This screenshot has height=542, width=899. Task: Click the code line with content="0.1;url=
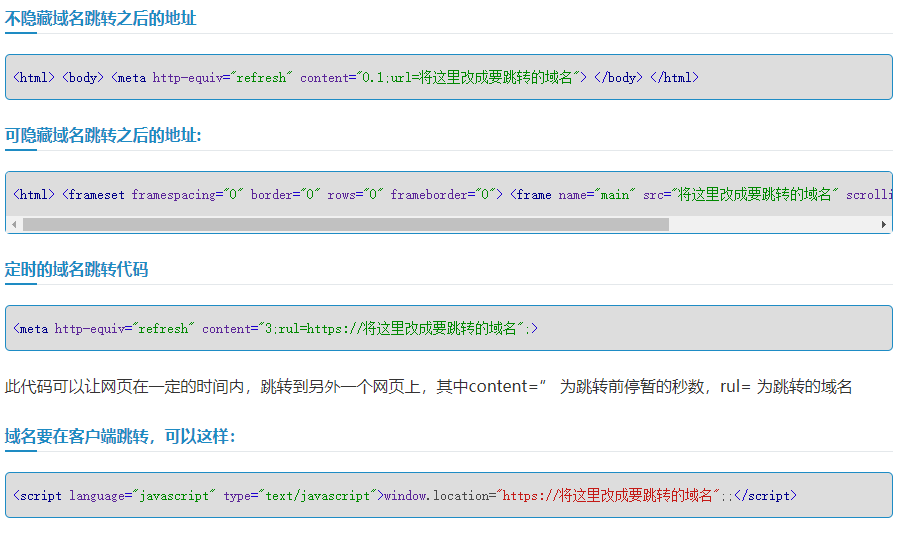(356, 77)
